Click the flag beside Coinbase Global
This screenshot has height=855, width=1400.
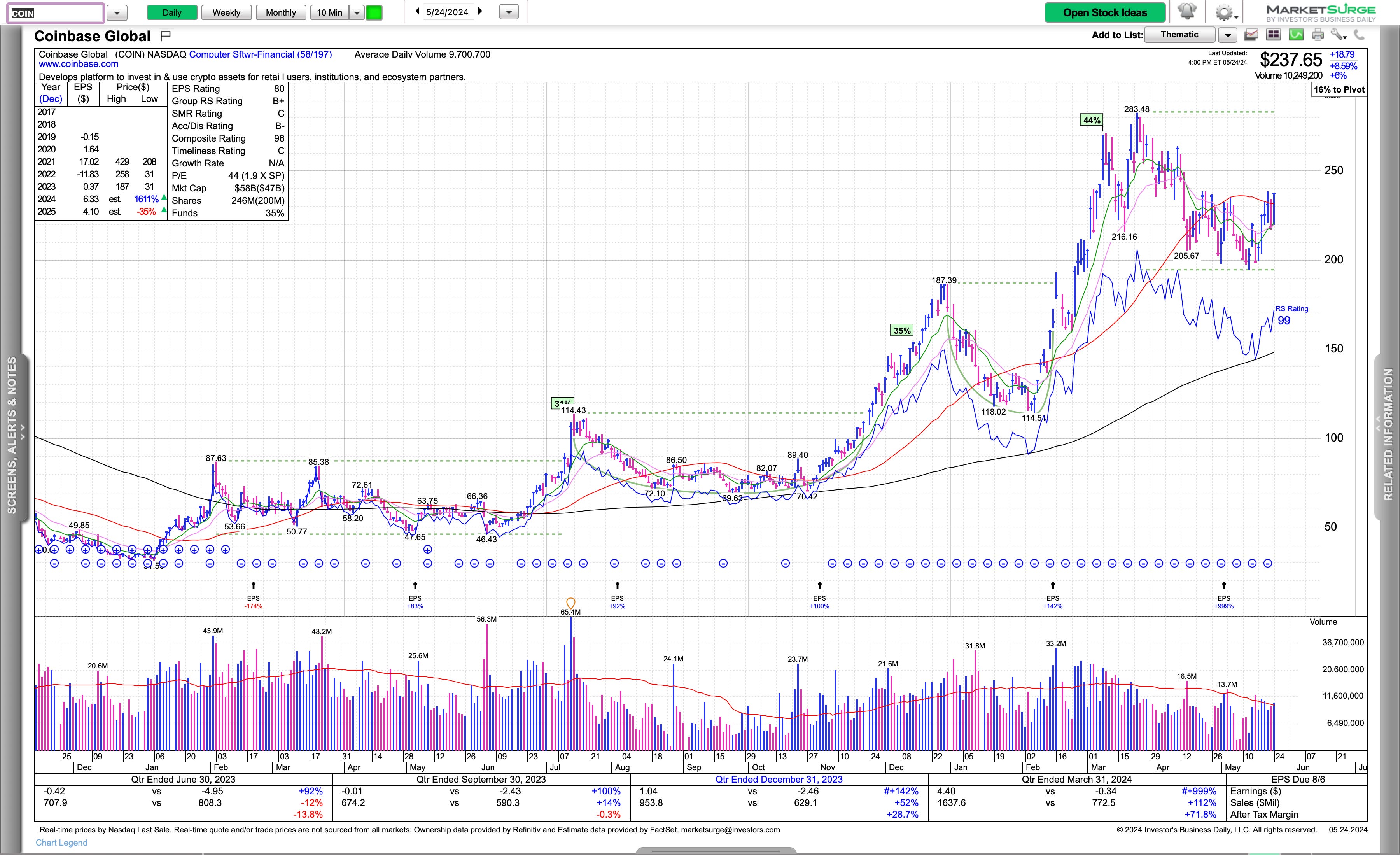[165, 37]
